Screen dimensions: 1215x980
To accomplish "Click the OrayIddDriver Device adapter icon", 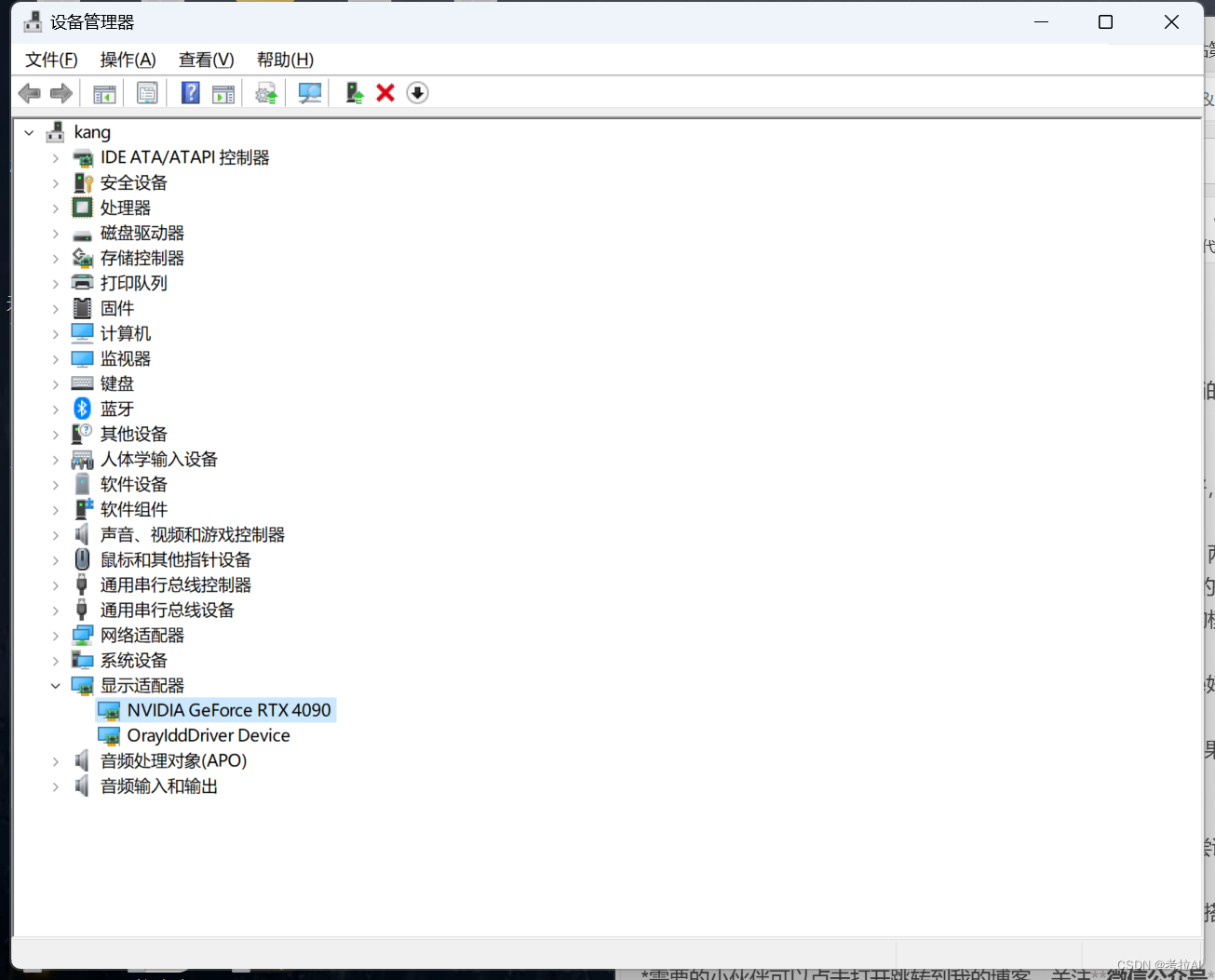I will click(109, 735).
